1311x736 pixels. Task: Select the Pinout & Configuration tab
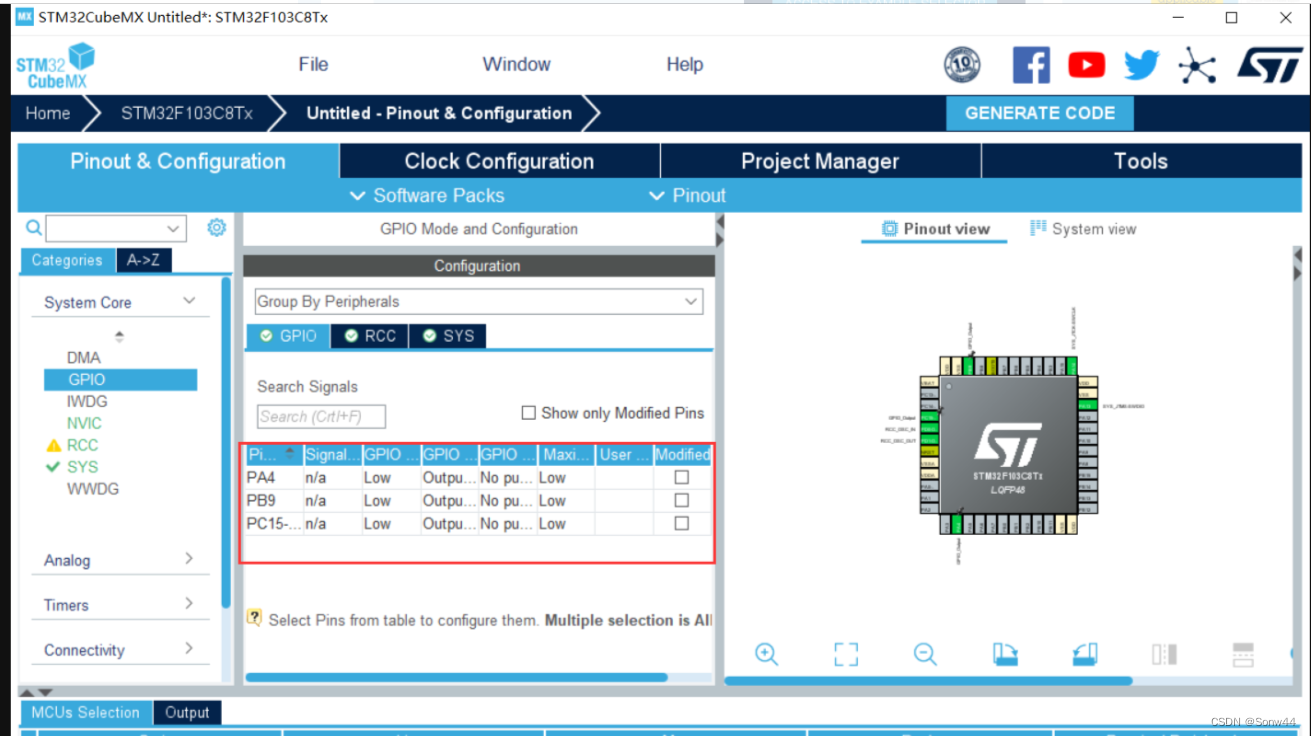(x=178, y=161)
